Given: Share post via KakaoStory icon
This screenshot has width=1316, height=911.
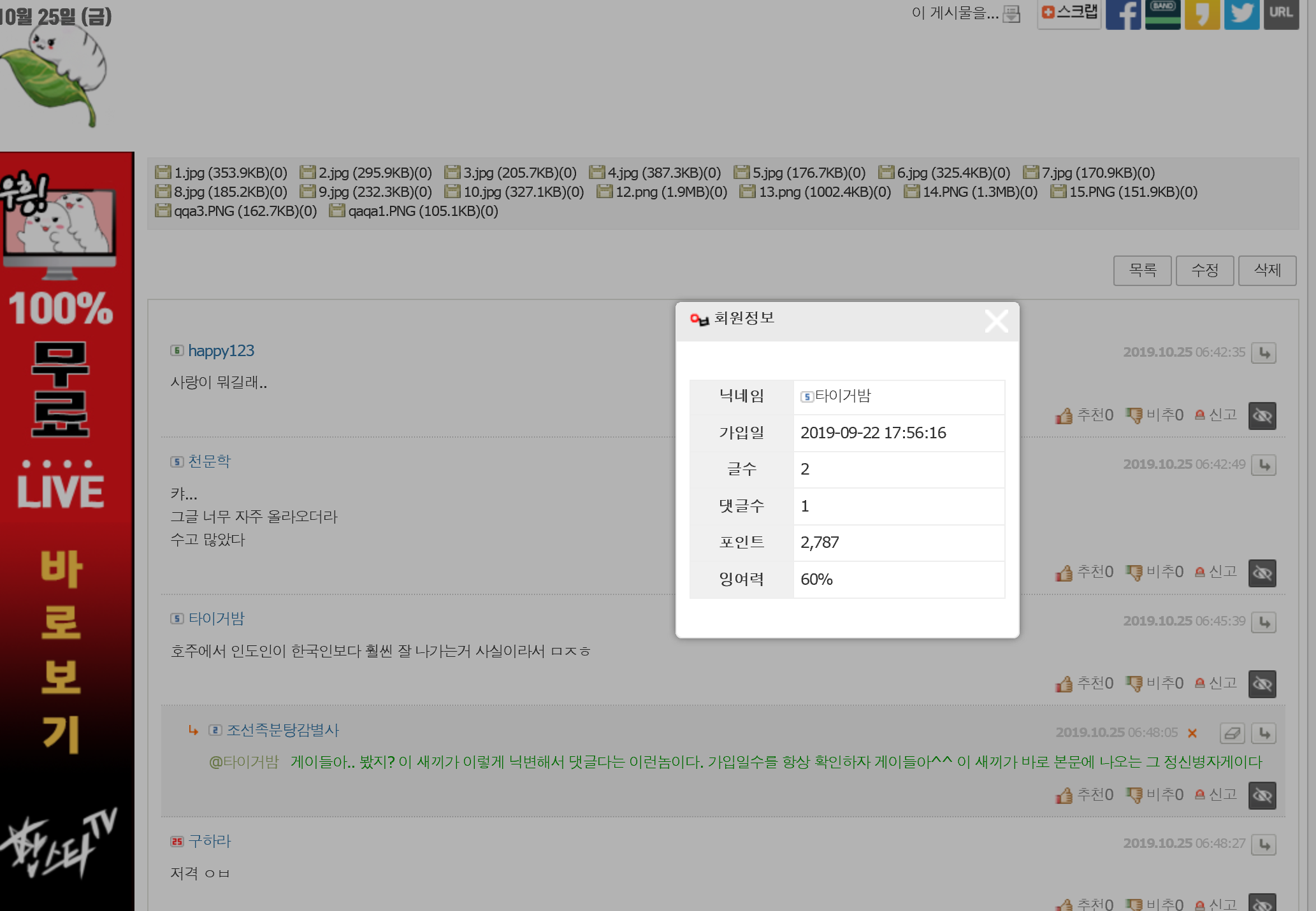Looking at the screenshot, I should (x=1202, y=14).
